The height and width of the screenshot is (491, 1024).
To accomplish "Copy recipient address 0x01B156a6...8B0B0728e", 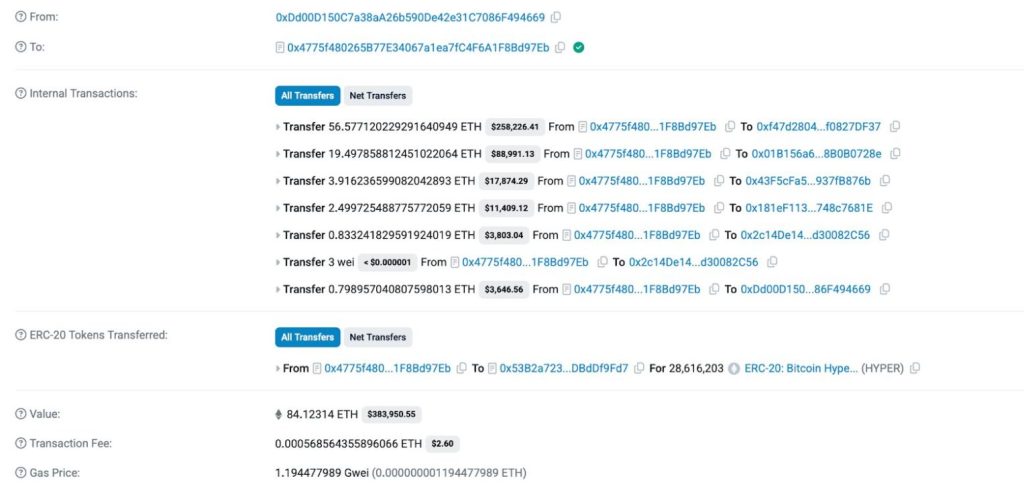I will [x=896, y=154].
